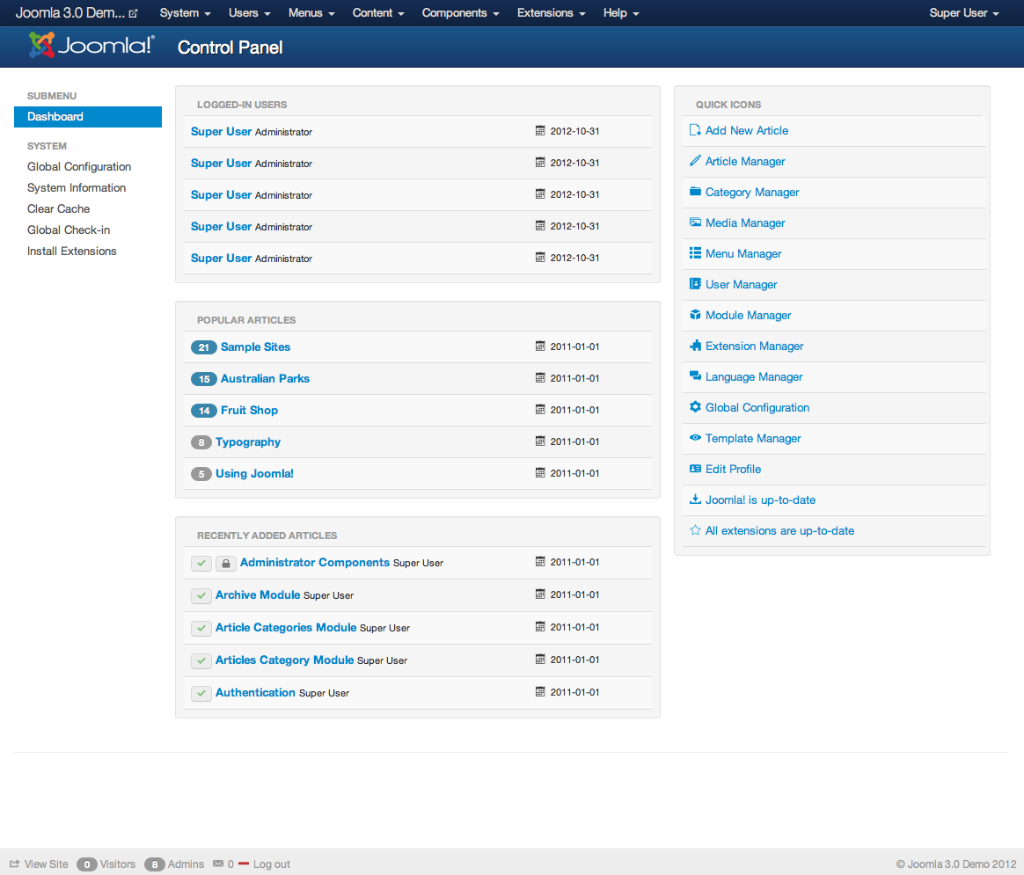
Task: Click the 5 hits badge for Using Joomla!
Action: (201, 474)
